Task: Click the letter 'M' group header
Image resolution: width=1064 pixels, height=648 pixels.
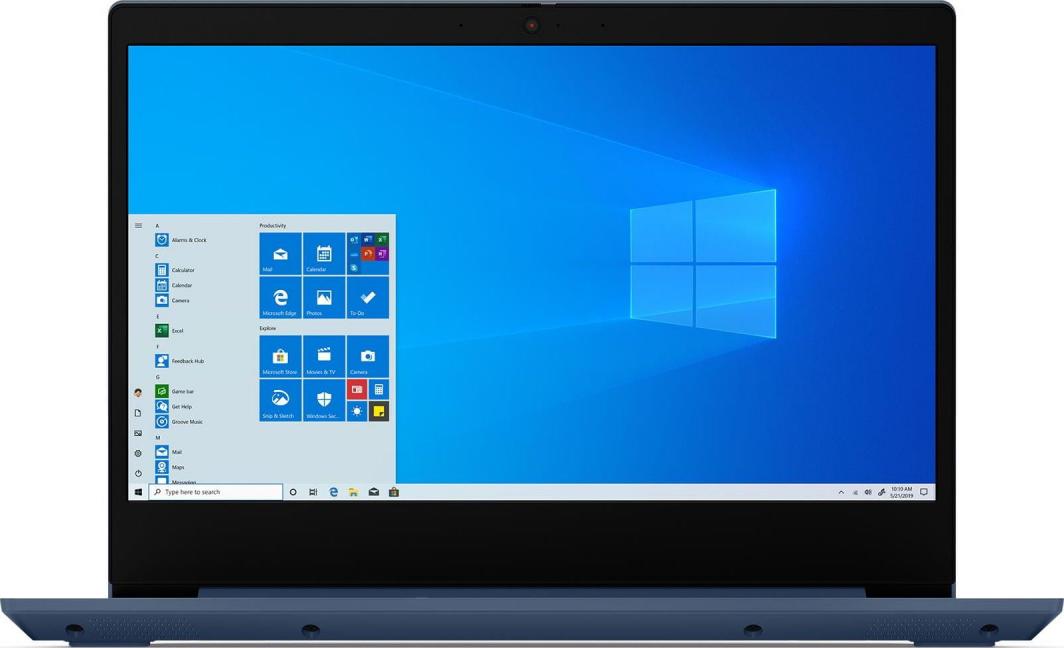Action: 158,438
